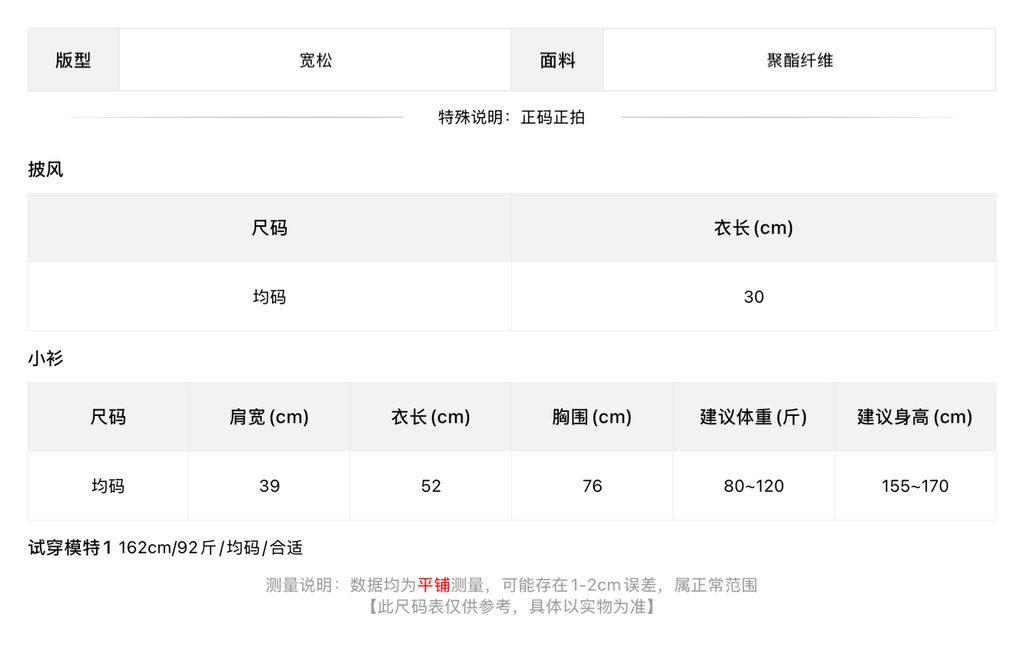The image size is (1024, 645).
Task: Click the 小衫 section heading
Action: (46, 358)
